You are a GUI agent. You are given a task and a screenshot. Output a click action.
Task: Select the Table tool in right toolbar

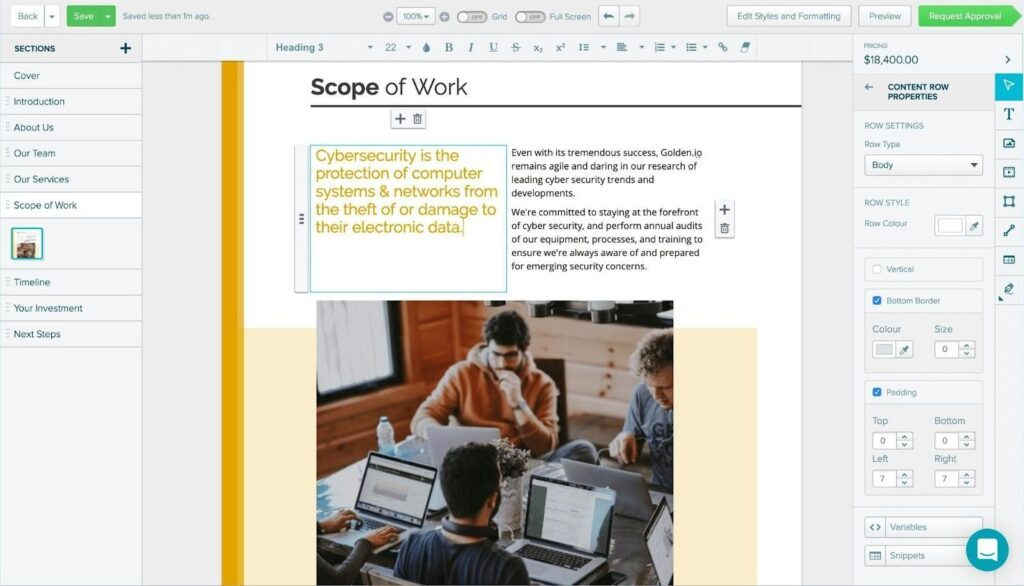coord(1009,259)
